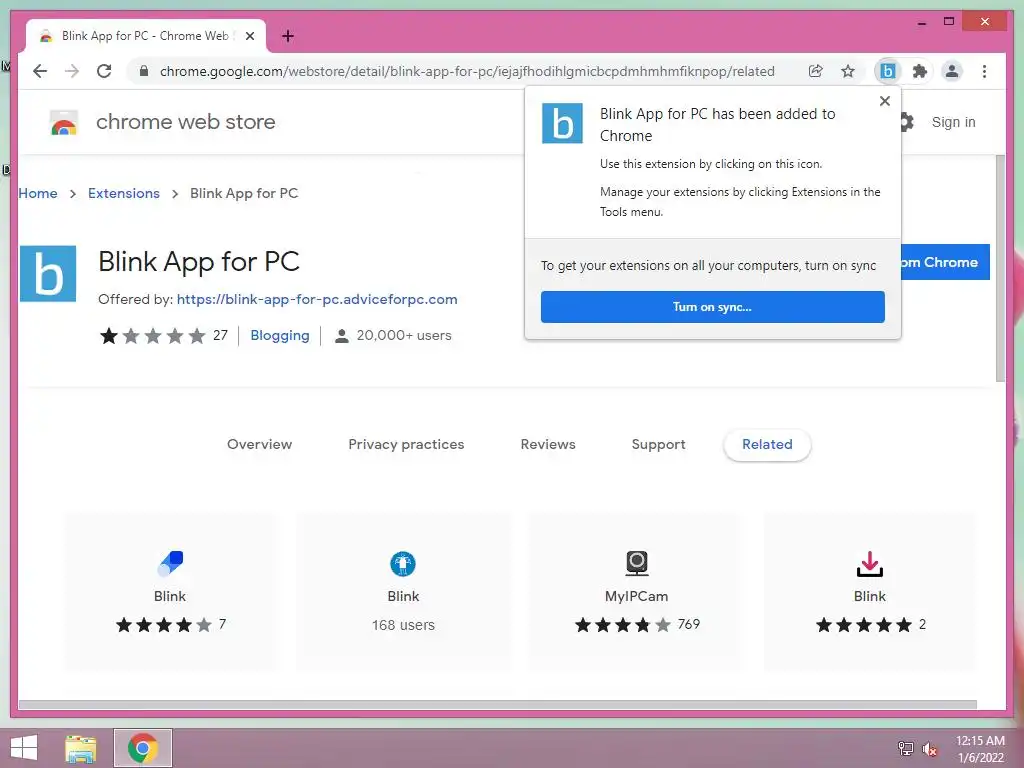Screen dimensions: 1024x768
Task: Open File Explorer from the taskbar
Action: pyautogui.click(x=81, y=748)
